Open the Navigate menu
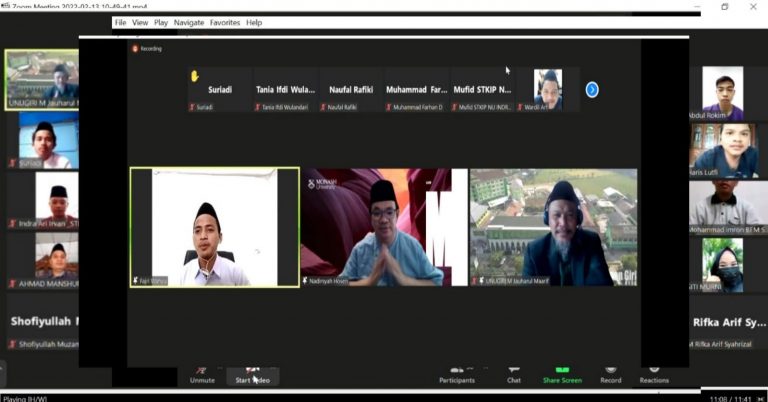The image size is (768, 402). 189,23
